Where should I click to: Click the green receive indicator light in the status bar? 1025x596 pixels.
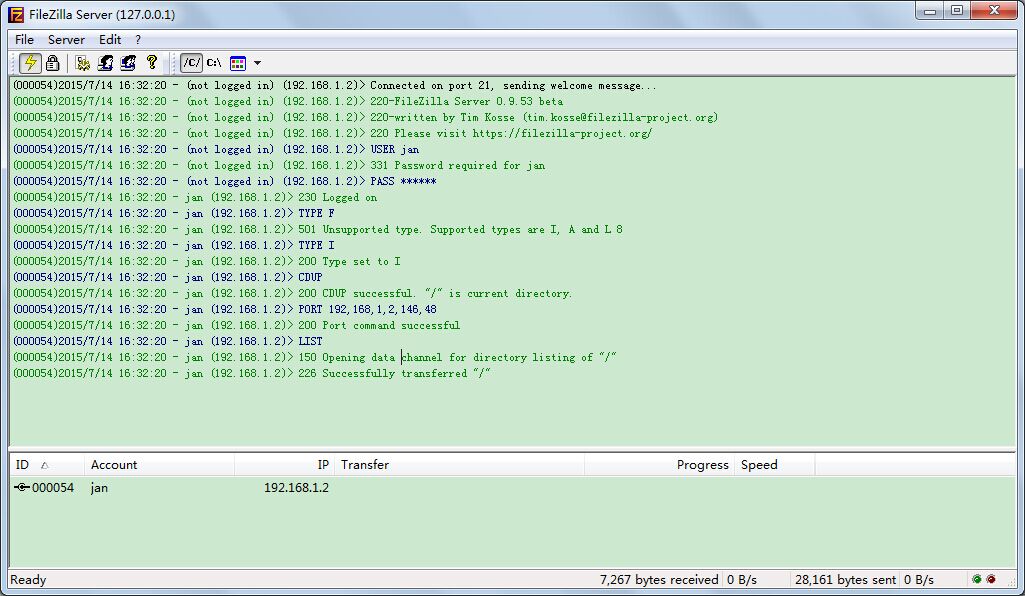(x=977, y=579)
